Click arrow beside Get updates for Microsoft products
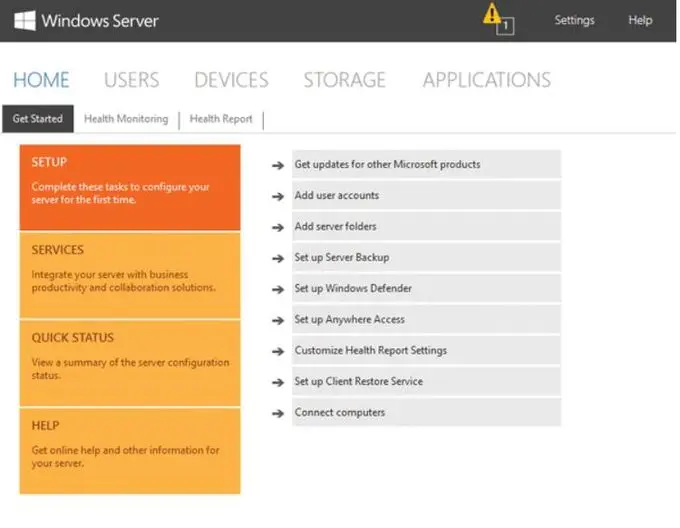This screenshot has width=680, height=528. (x=278, y=165)
